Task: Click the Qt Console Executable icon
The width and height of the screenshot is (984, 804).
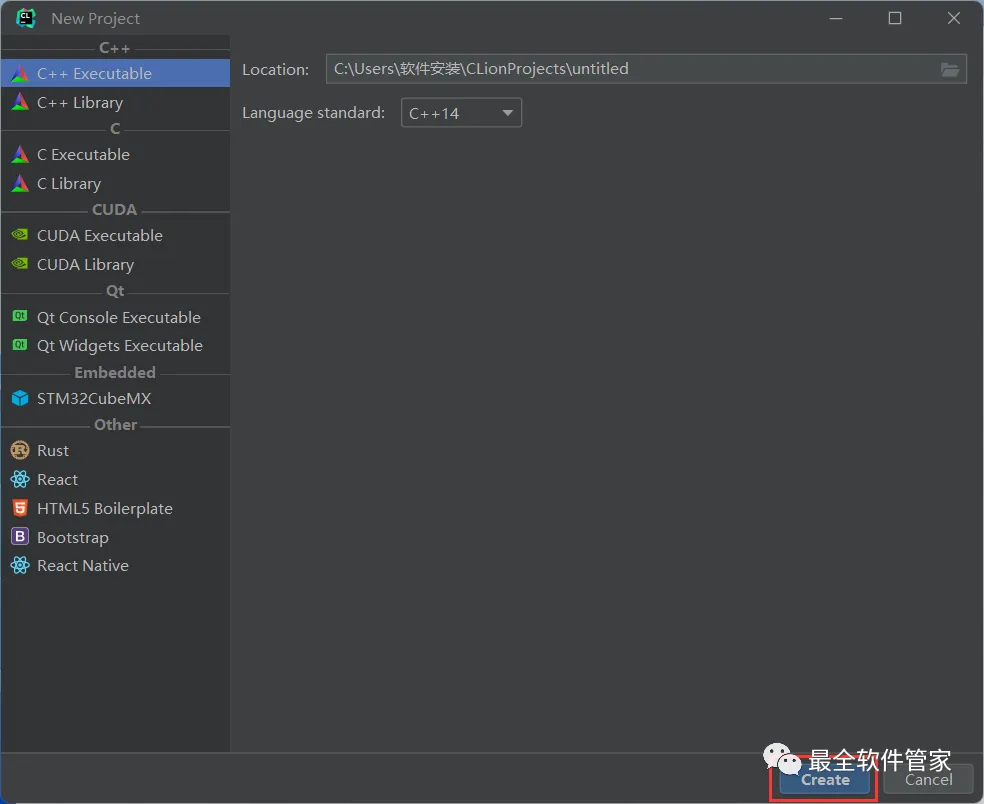Action: (20, 316)
